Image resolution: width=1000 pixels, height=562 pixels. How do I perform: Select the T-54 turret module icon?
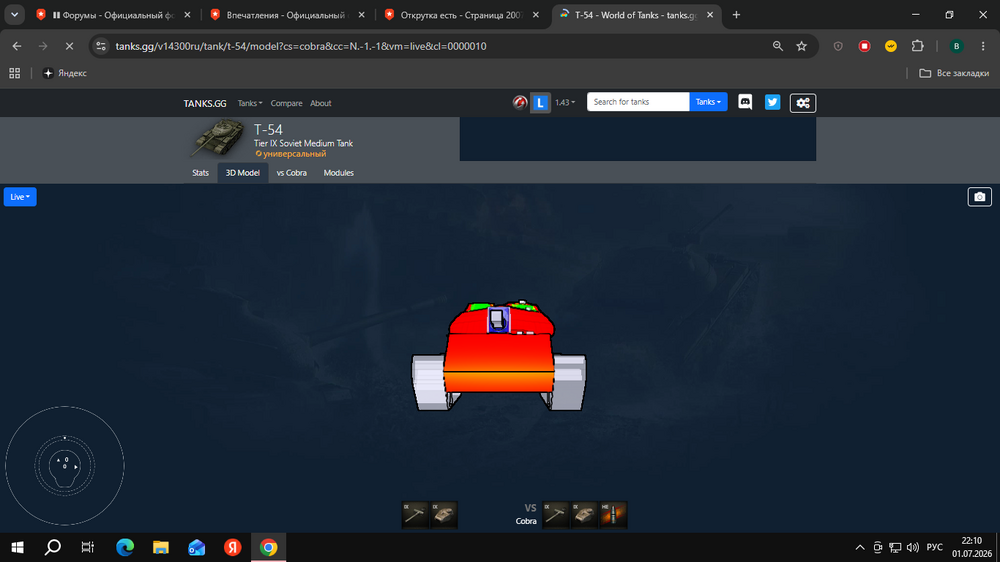pyautogui.click(x=444, y=515)
